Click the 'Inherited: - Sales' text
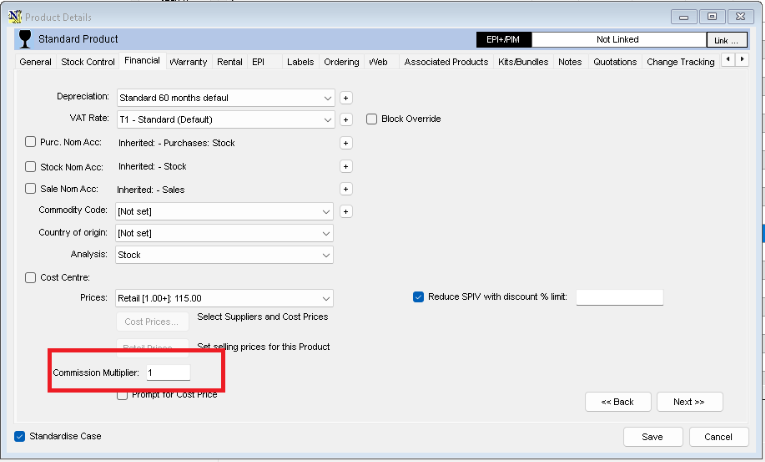 [x=150, y=190]
